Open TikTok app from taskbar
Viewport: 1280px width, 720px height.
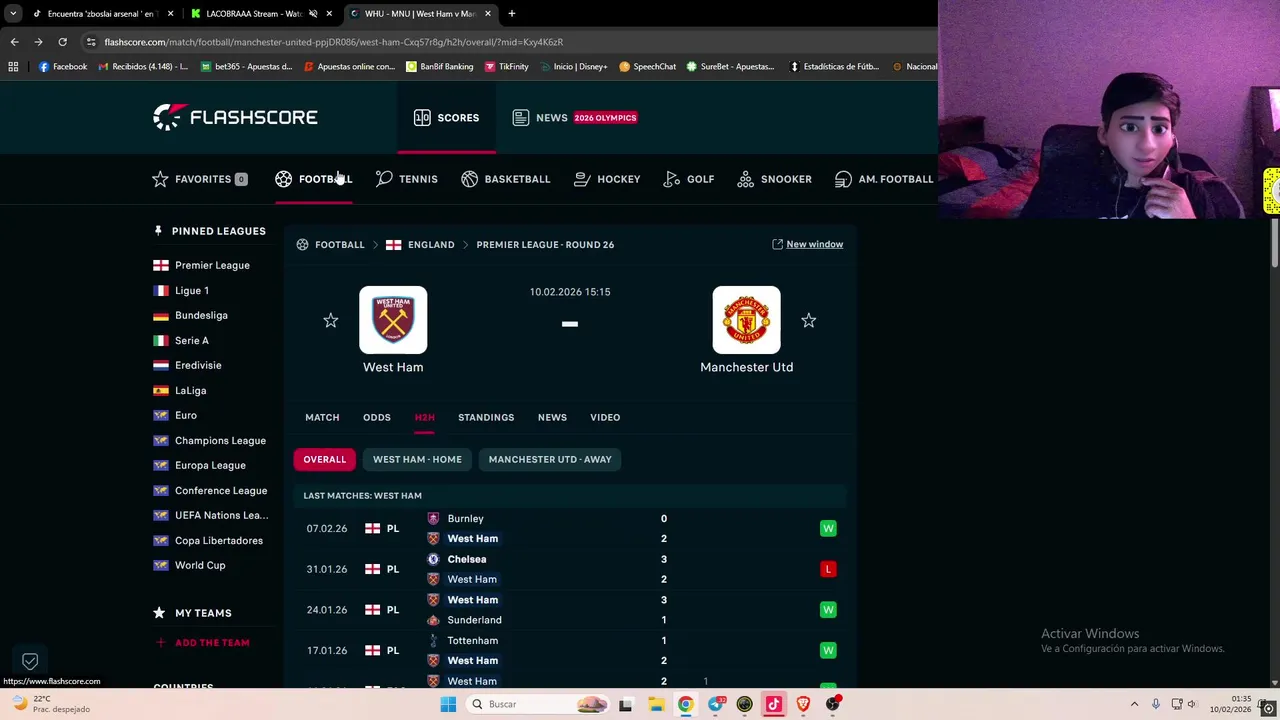coord(773,704)
